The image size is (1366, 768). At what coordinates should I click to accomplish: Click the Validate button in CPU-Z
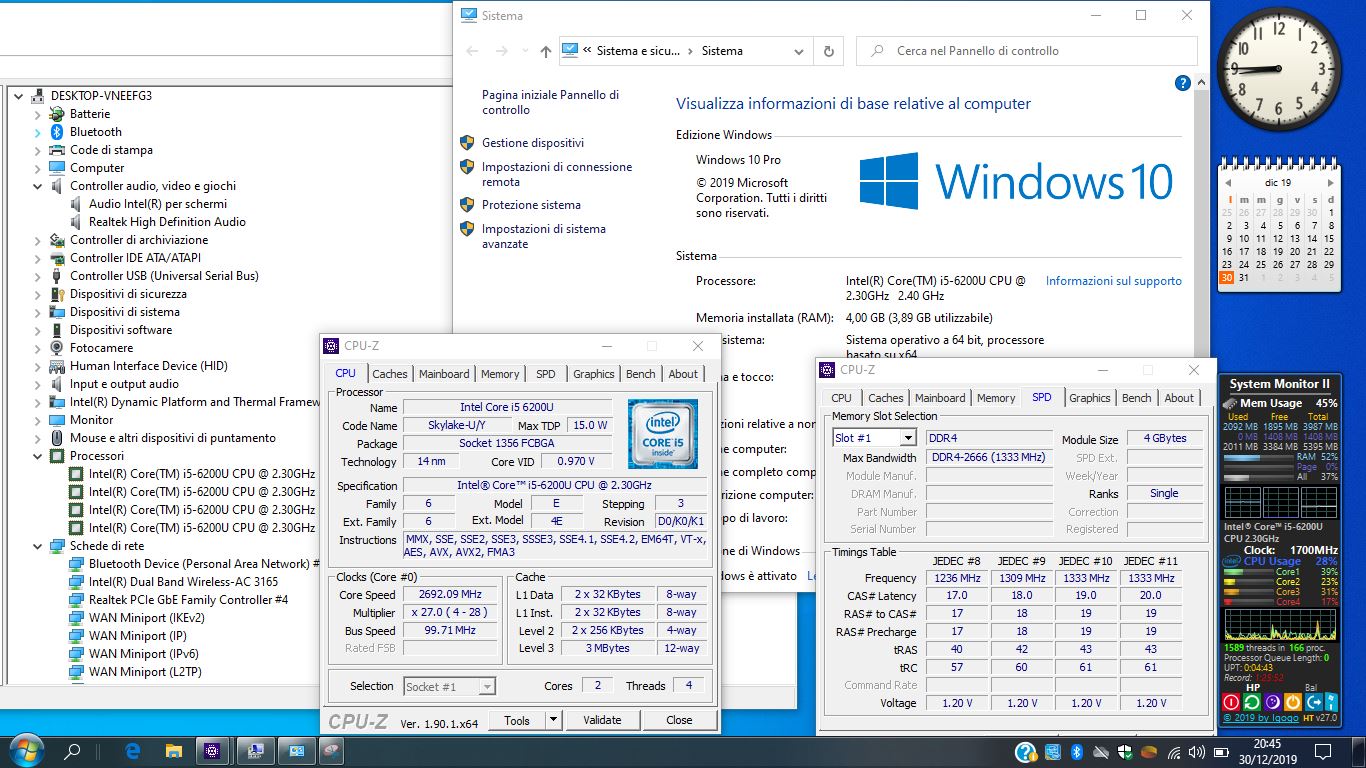[602, 720]
